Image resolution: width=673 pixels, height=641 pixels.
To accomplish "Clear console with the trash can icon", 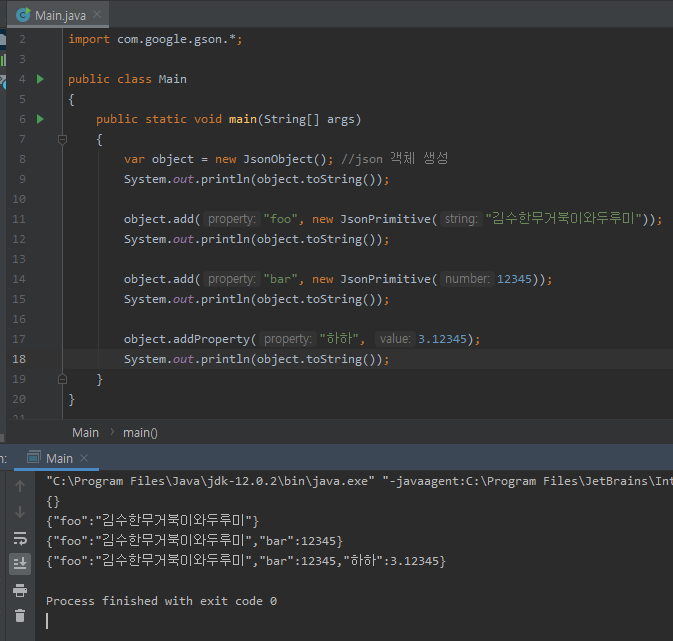I will click(x=20, y=616).
